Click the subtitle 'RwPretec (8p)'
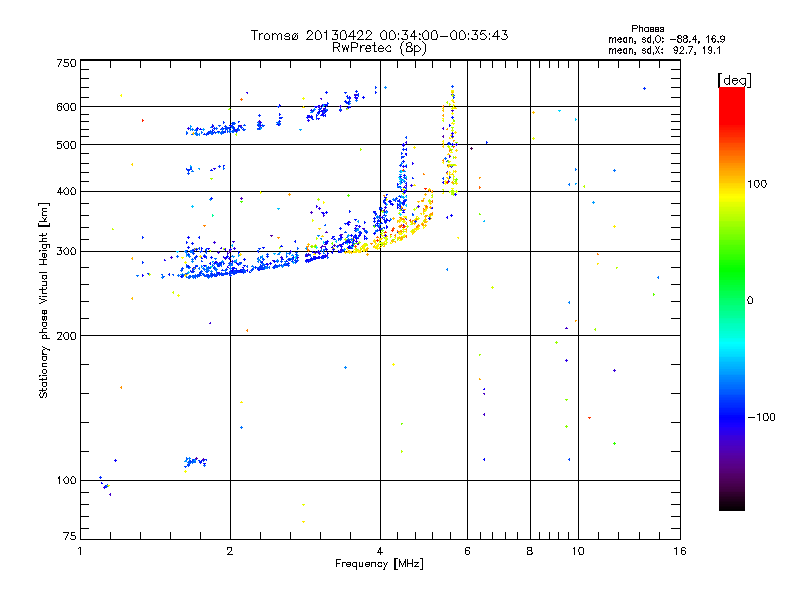The height and width of the screenshot is (600, 800). point(379,48)
